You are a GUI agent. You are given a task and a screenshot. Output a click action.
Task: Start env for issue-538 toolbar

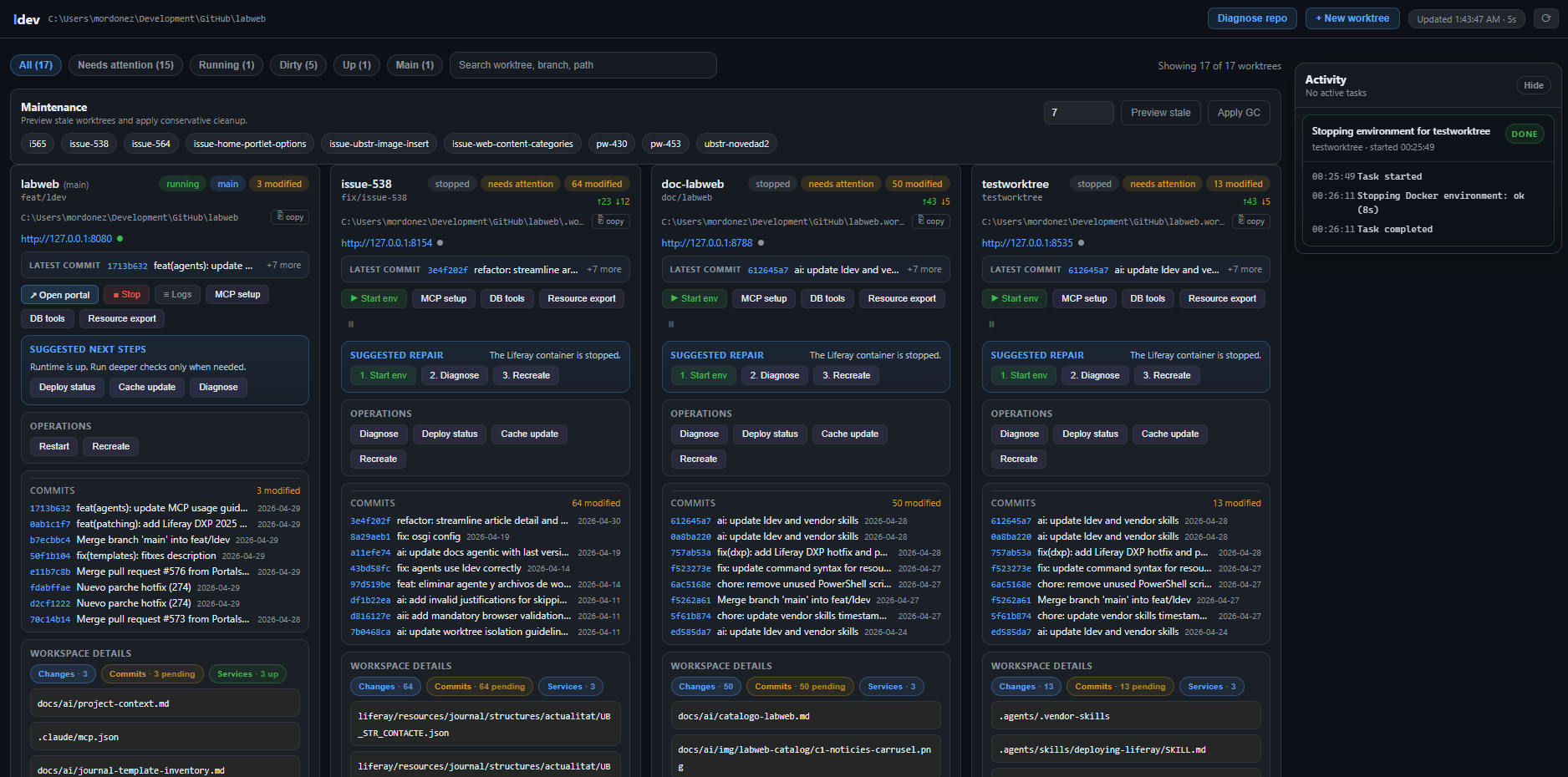coord(374,298)
